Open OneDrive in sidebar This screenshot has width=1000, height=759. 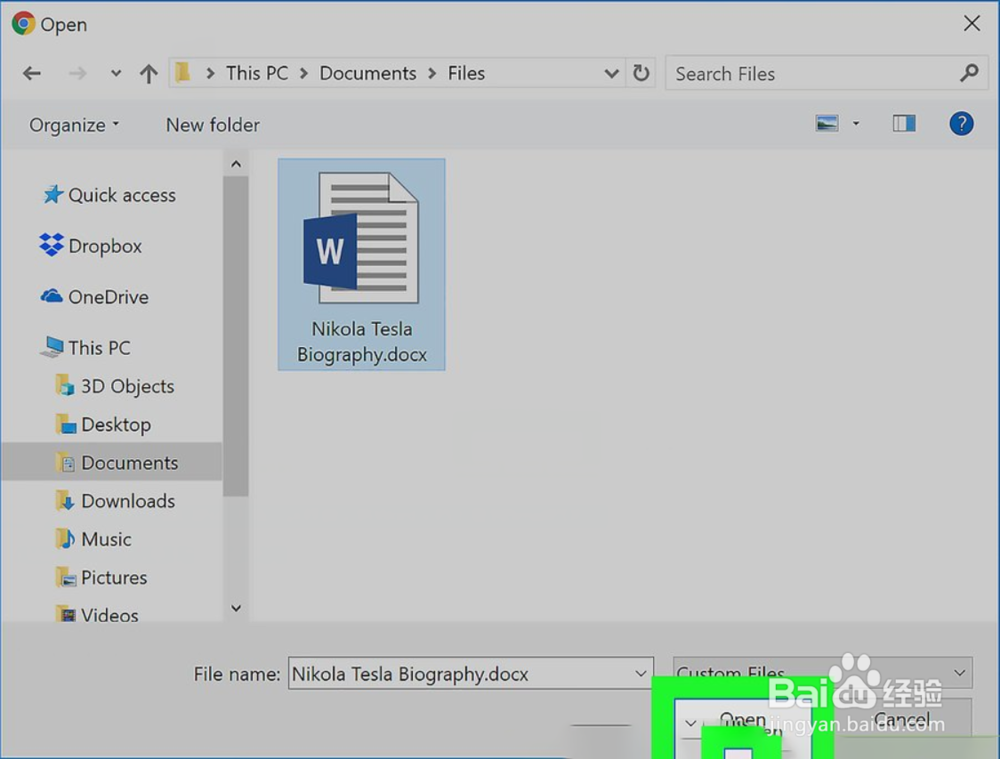(94, 297)
